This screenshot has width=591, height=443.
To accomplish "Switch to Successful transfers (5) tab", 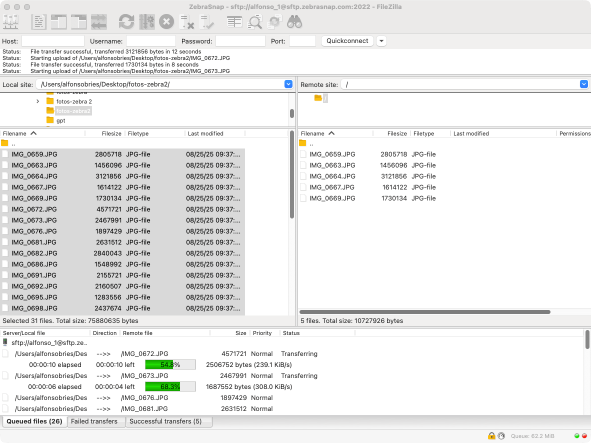I will point(165,422).
